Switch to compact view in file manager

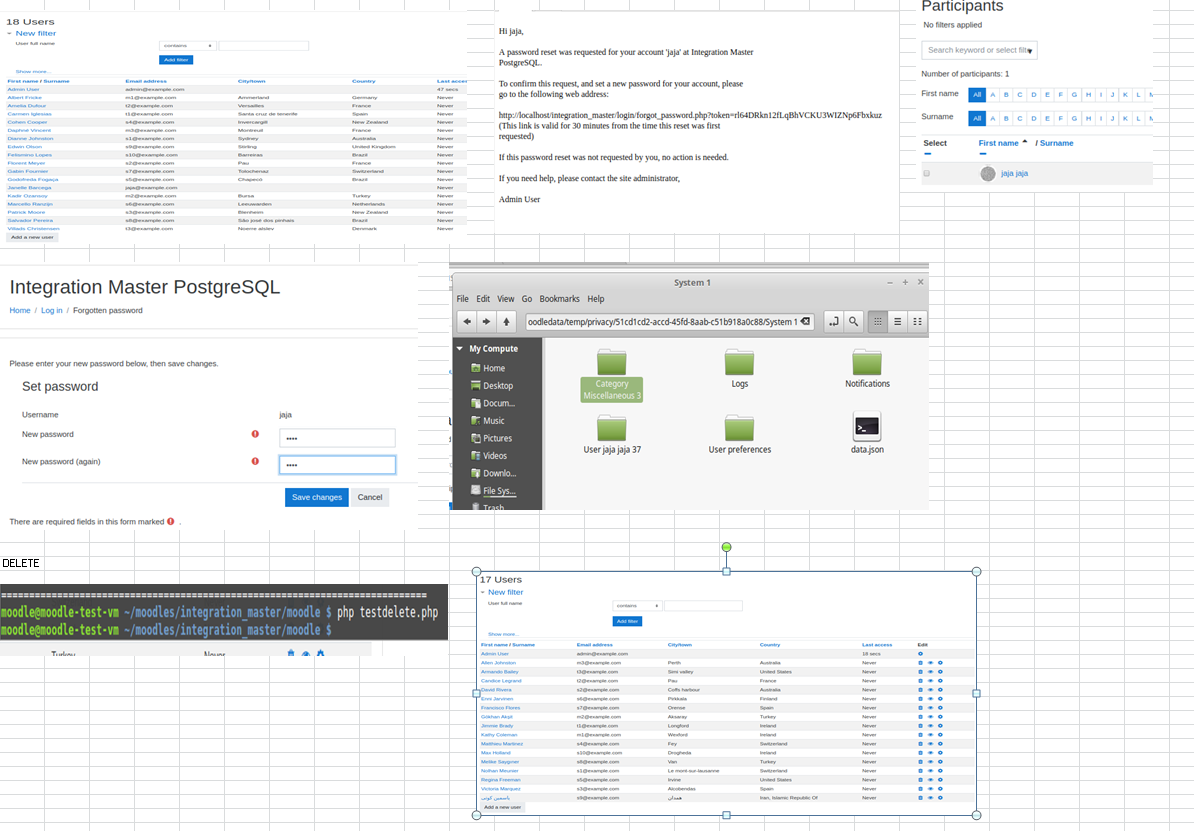pos(918,321)
